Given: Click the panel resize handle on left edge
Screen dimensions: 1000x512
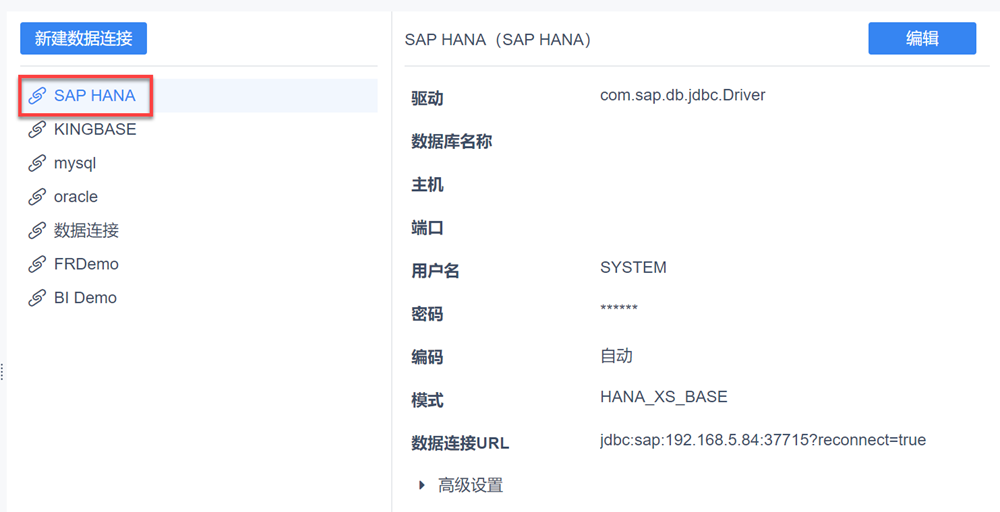Looking at the screenshot, I should tap(3, 372).
